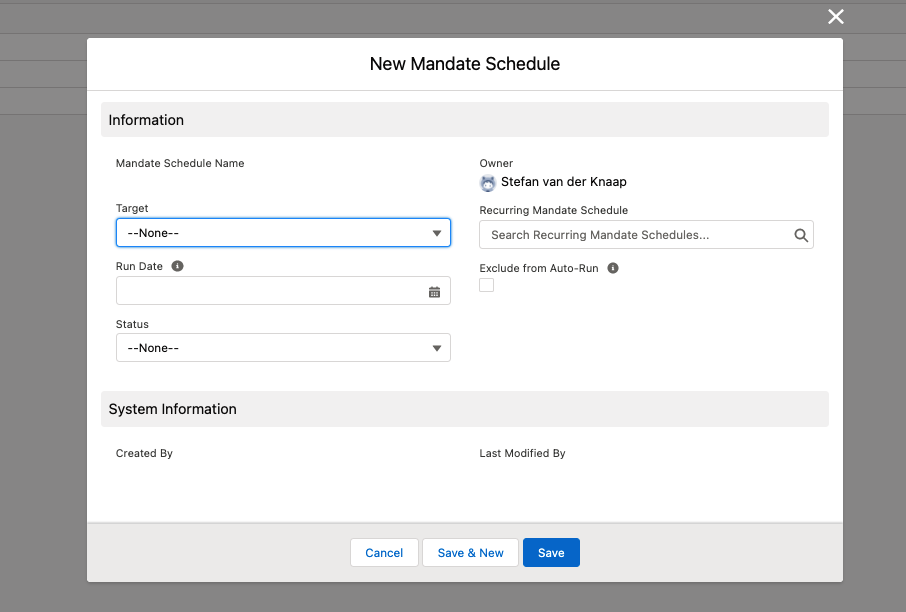Click the Information section header
The width and height of the screenshot is (906, 612).
[146, 119]
